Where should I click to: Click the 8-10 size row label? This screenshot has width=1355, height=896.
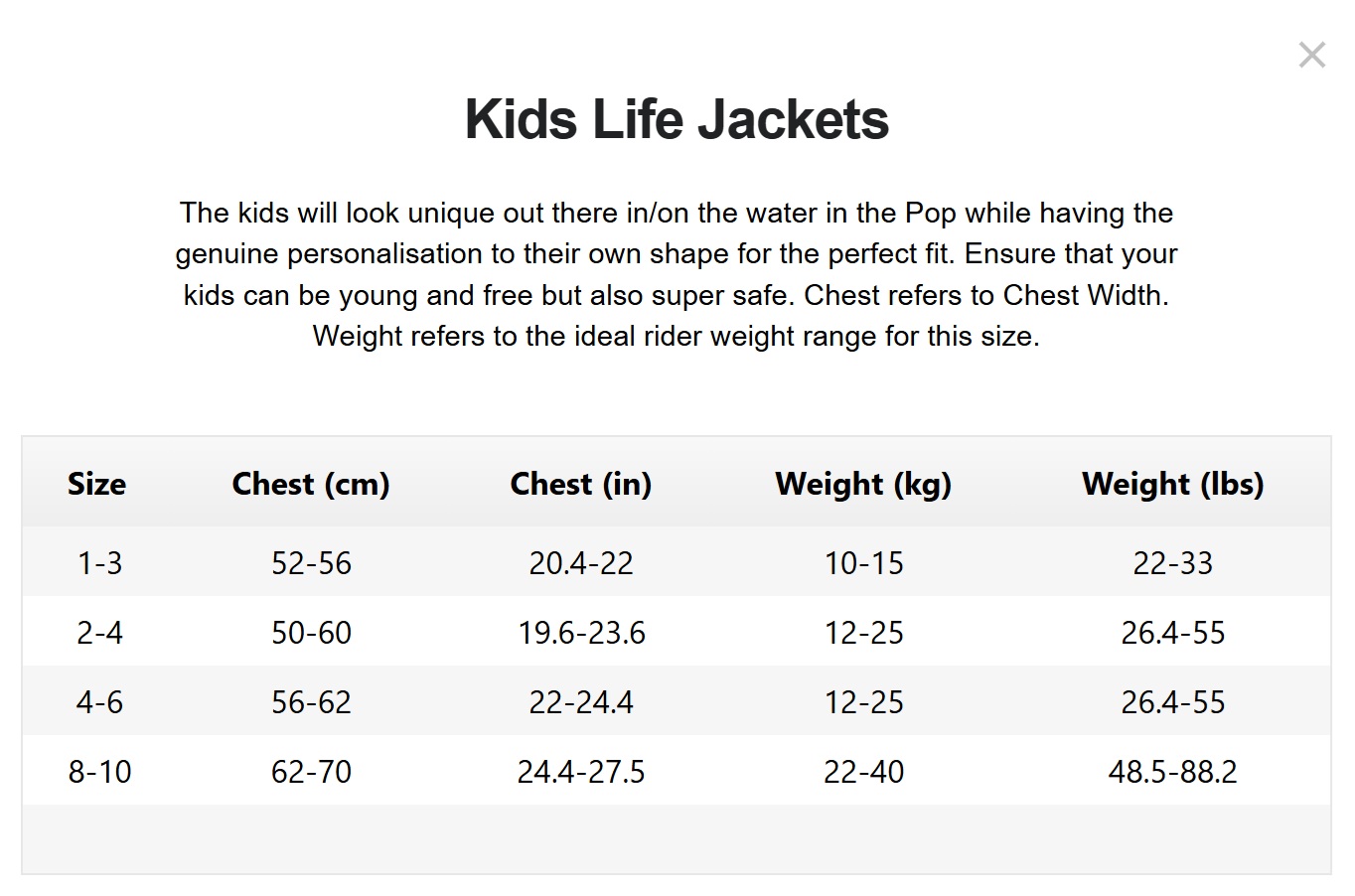pyautogui.click(x=99, y=772)
